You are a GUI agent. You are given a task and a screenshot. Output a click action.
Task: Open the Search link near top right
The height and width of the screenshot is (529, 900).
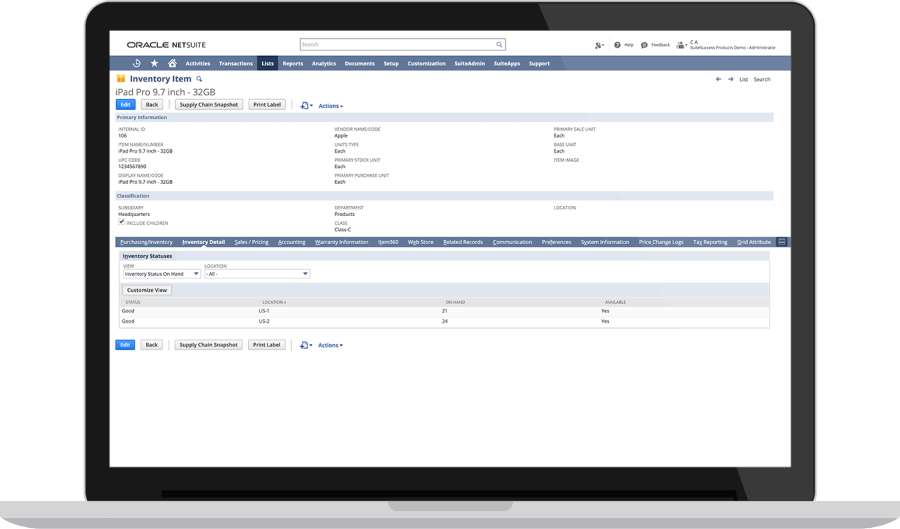tap(762, 80)
